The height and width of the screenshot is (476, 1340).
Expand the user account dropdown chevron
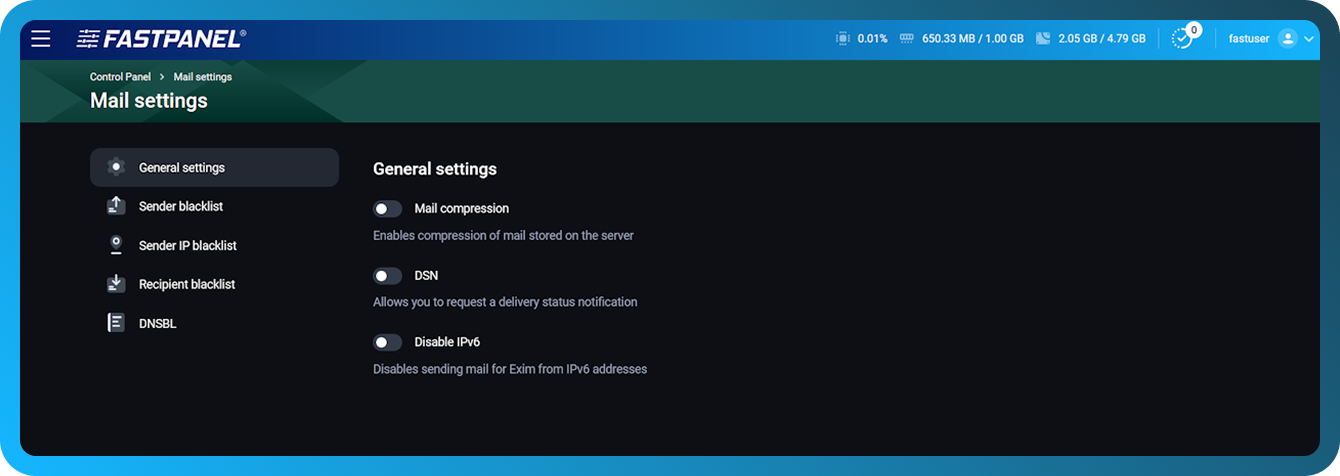(1309, 39)
